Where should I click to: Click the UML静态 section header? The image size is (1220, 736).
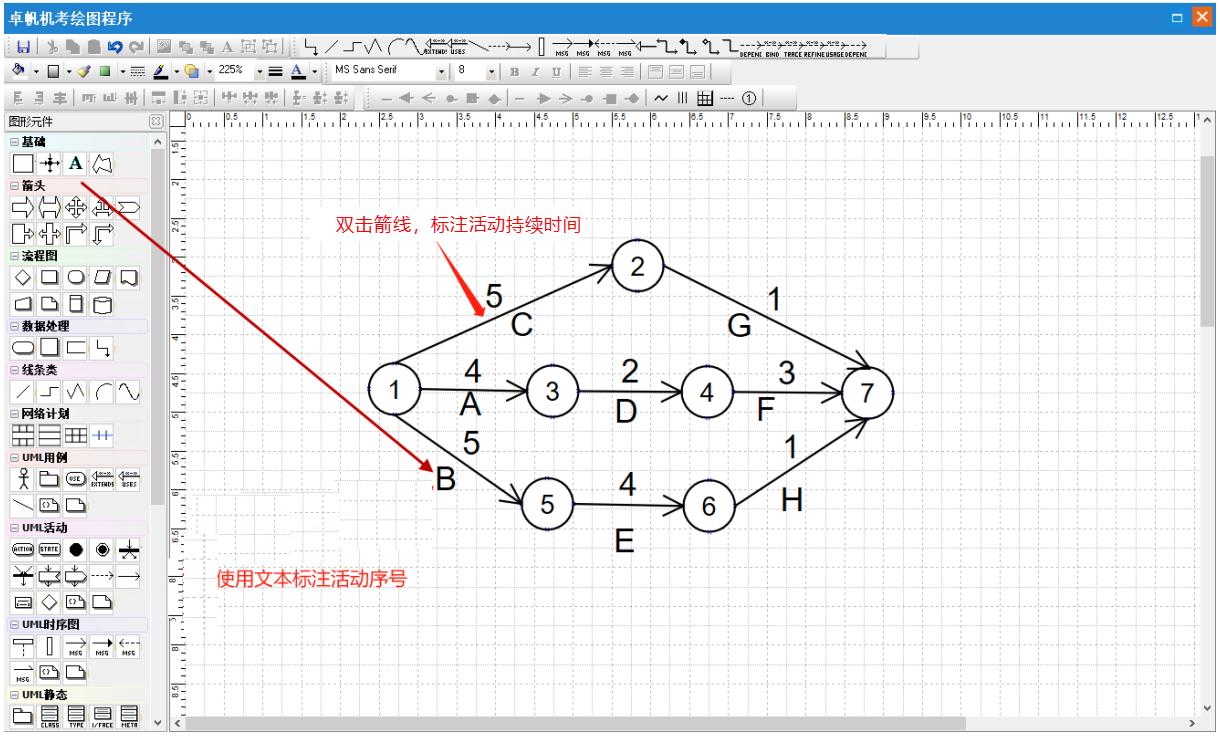pos(78,694)
